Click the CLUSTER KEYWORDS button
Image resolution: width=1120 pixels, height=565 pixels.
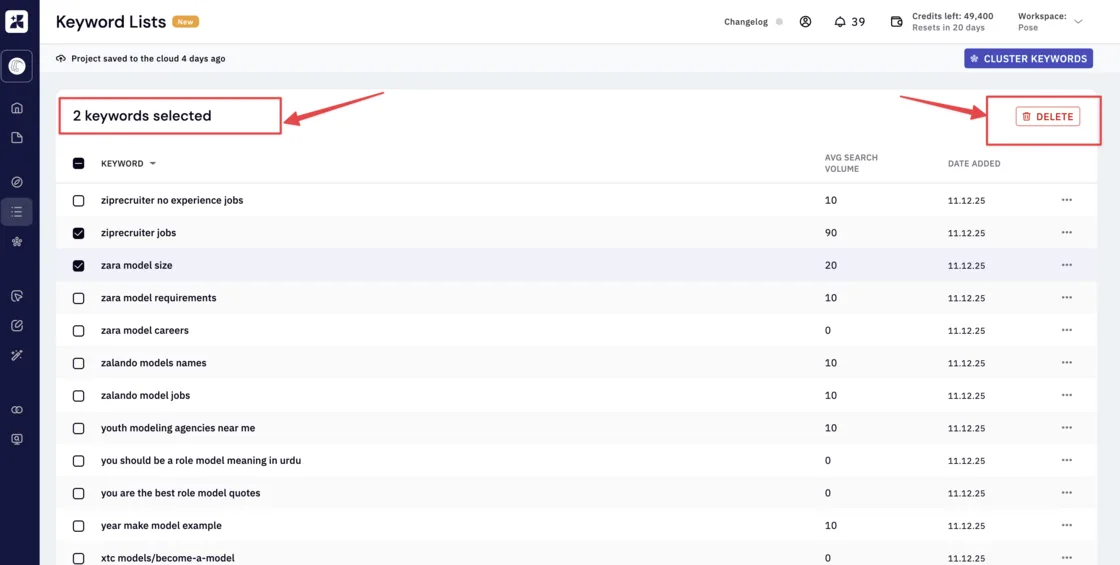coord(1029,59)
